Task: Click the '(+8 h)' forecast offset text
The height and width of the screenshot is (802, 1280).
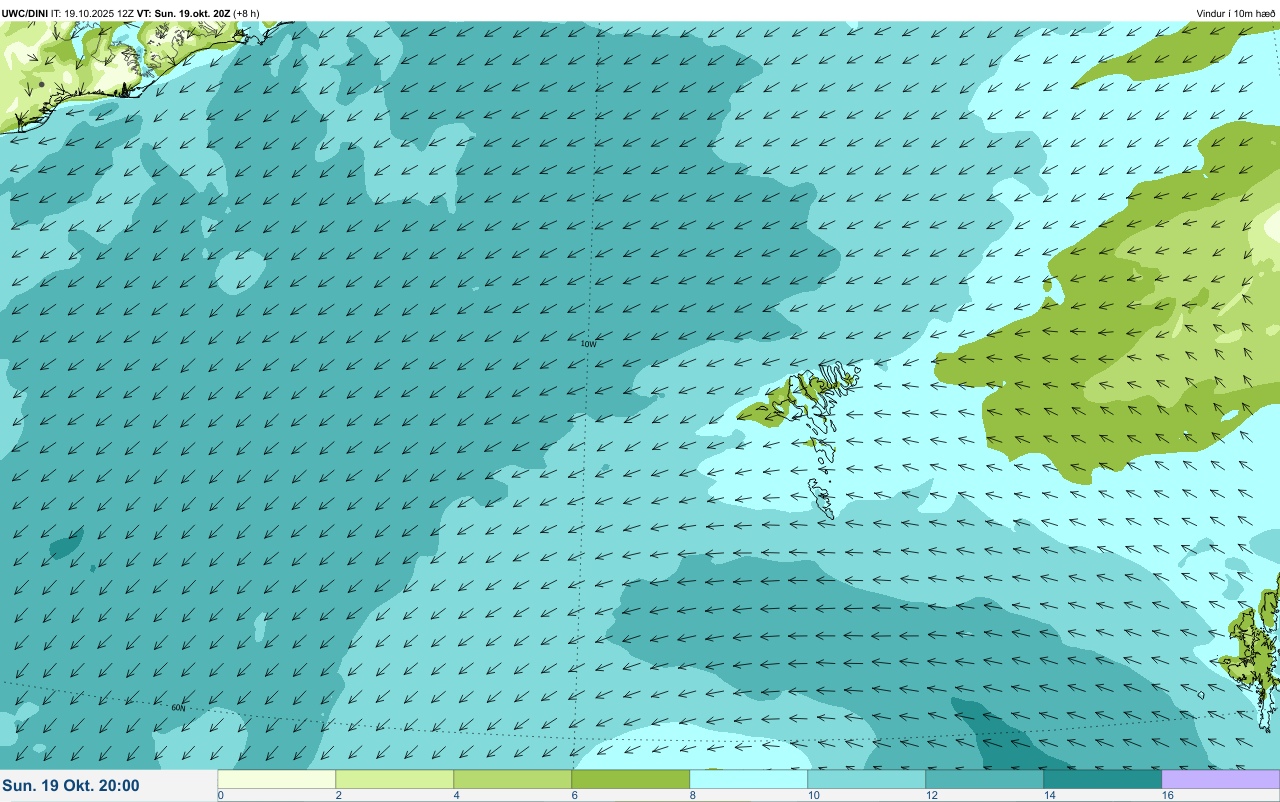Action: (246, 13)
